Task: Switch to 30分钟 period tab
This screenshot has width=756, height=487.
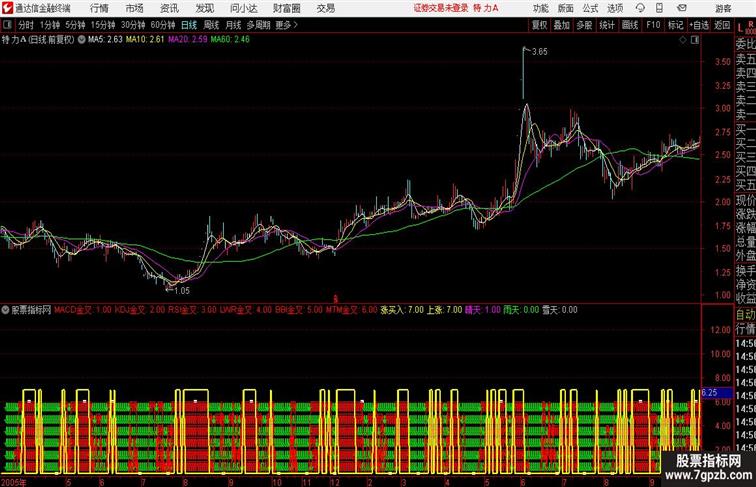Action: [133, 25]
